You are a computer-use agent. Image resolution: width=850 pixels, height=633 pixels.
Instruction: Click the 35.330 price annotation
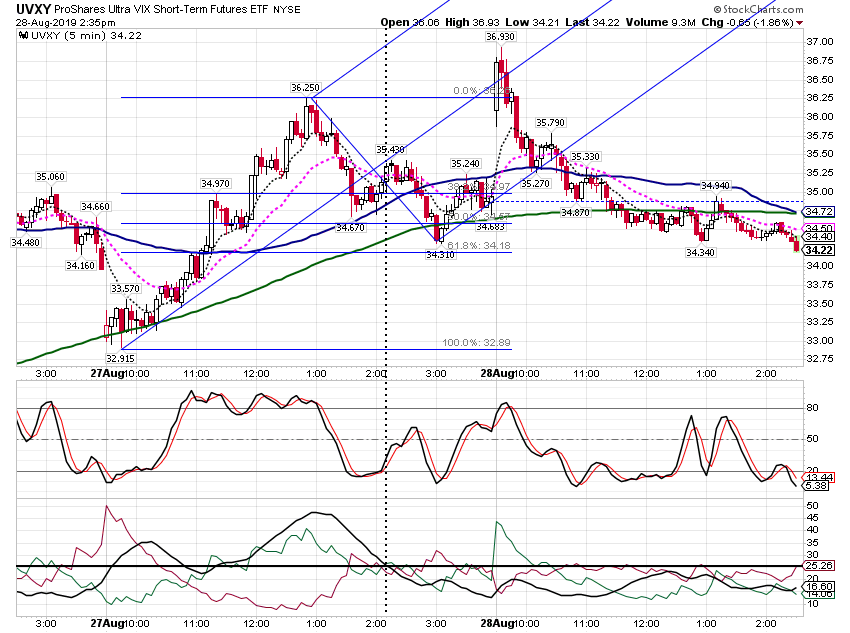click(585, 157)
